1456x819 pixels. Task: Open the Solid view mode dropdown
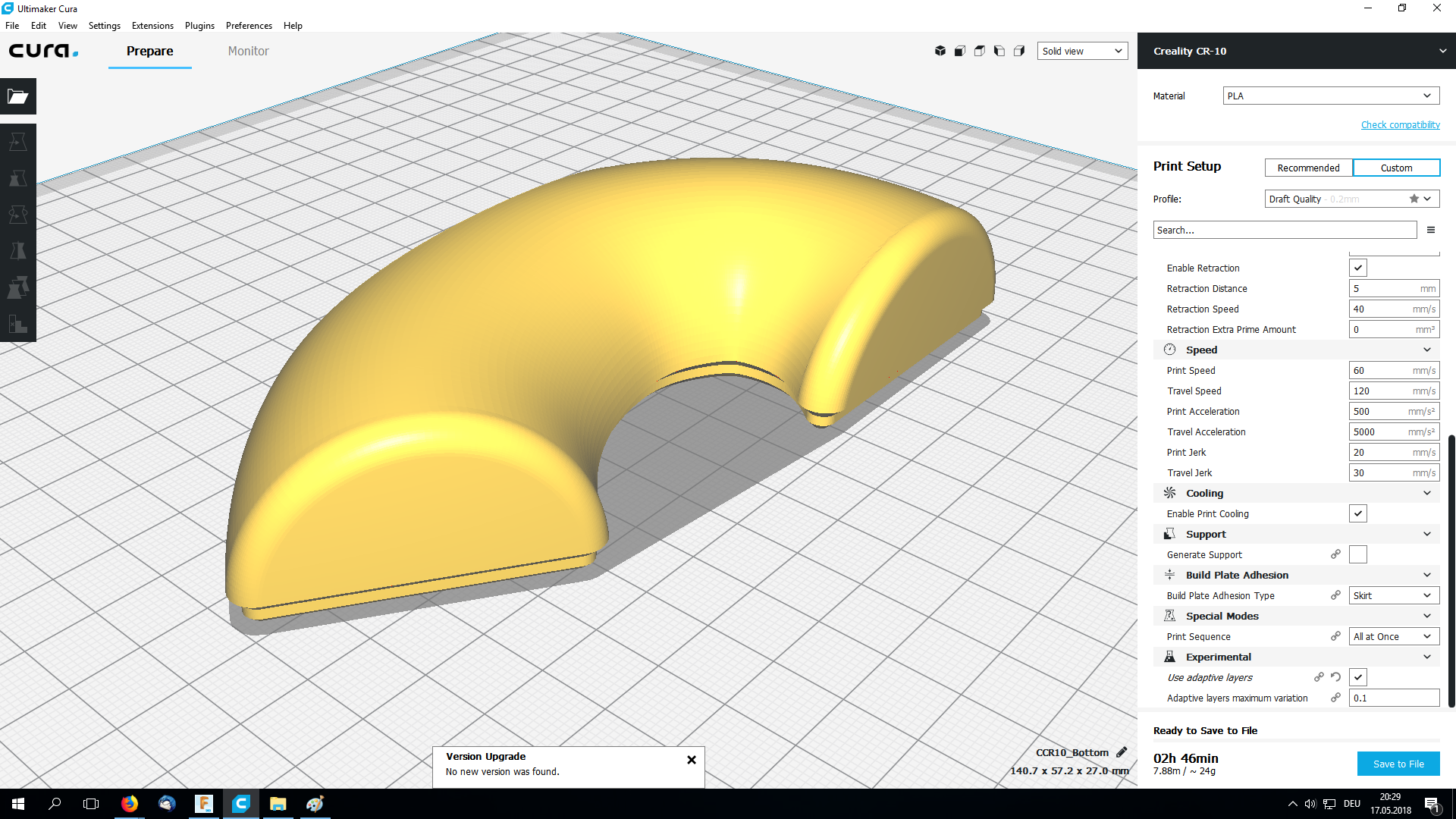point(1082,51)
